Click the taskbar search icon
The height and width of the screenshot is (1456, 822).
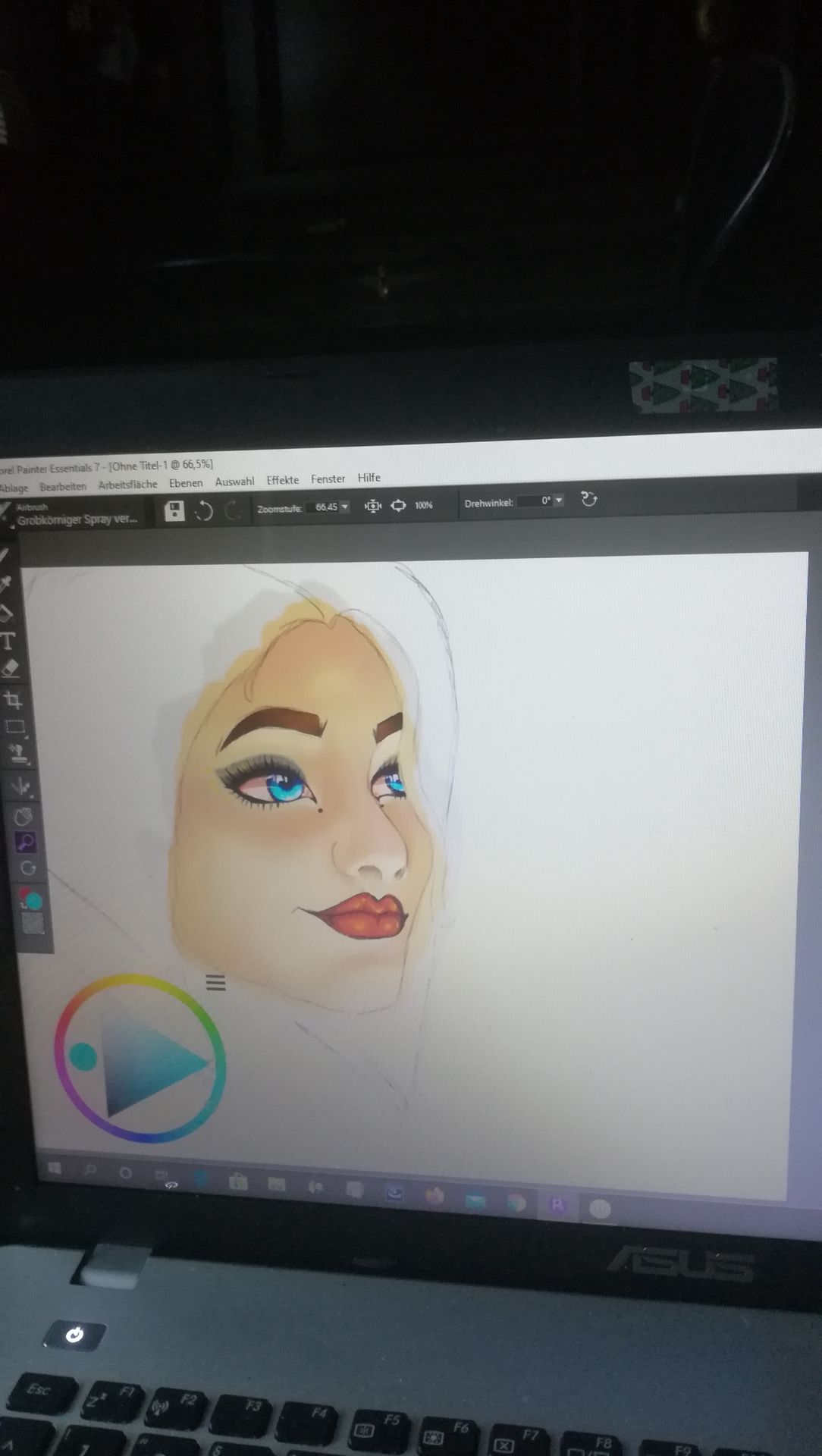(x=89, y=1171)
